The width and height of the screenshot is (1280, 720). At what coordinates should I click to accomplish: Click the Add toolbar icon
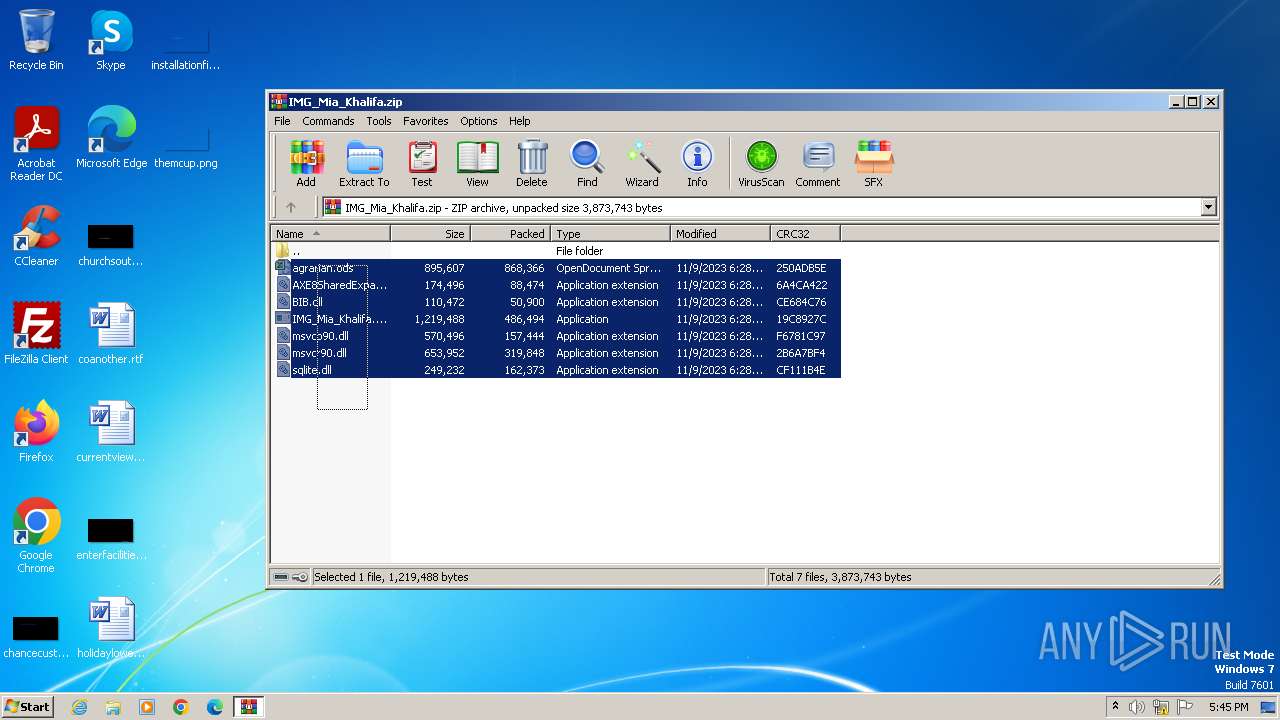click(306, 164)
